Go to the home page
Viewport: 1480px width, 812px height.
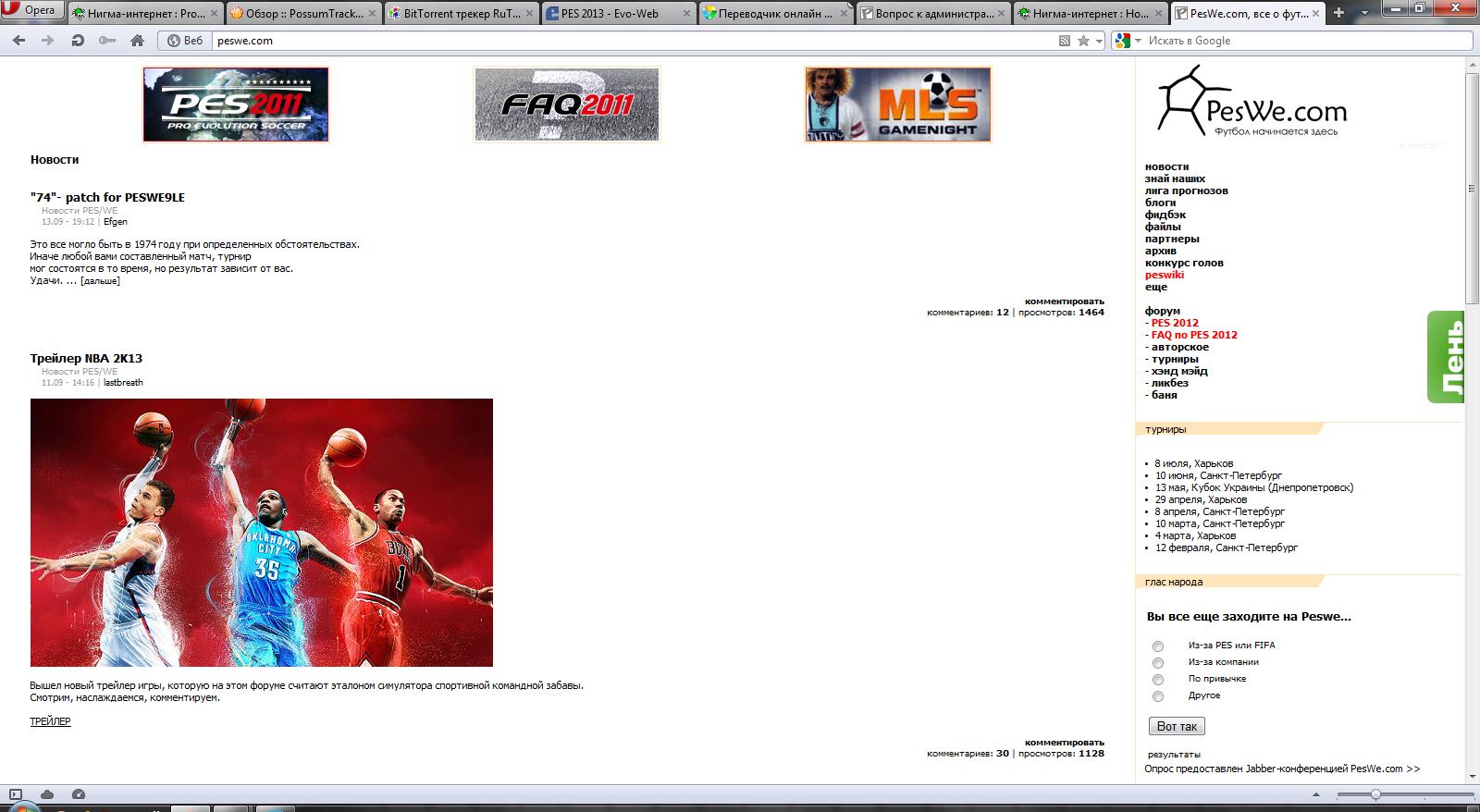tap(137, 41)
